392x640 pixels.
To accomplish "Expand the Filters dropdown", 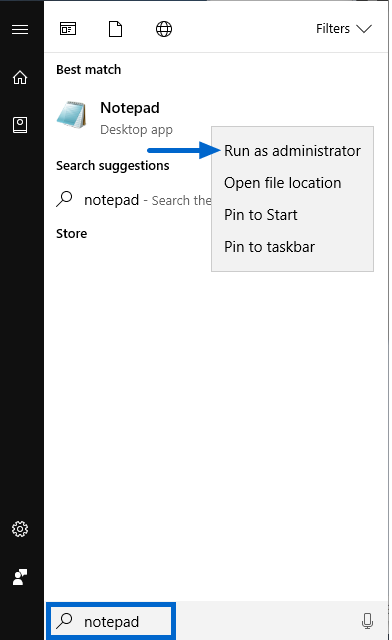I will click(344, 29).
